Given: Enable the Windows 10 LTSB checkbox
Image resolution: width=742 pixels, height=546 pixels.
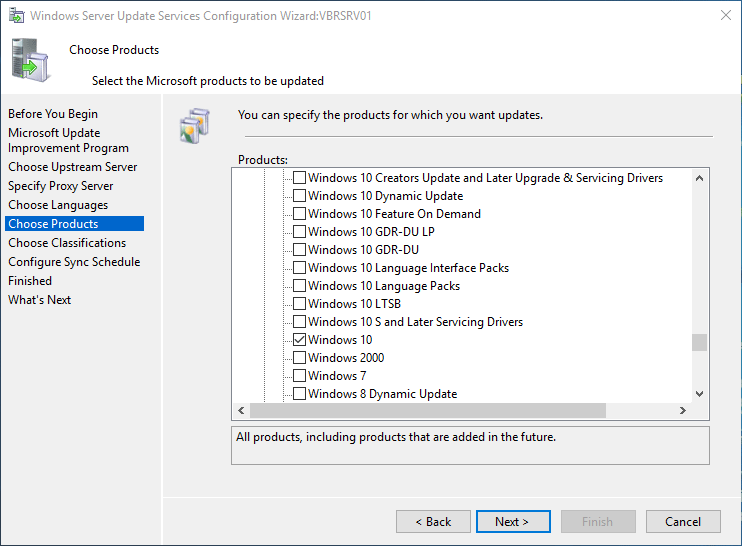Looking at the screenshot, I should click(299, 304).
